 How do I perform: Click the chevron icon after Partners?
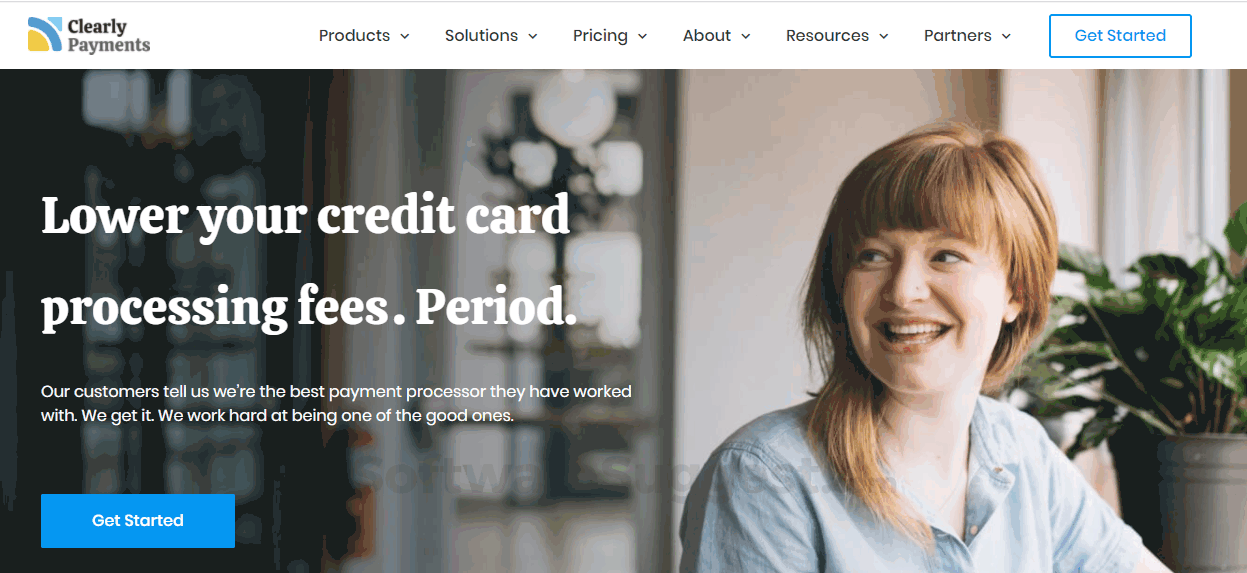click(x=1006, y=36)
